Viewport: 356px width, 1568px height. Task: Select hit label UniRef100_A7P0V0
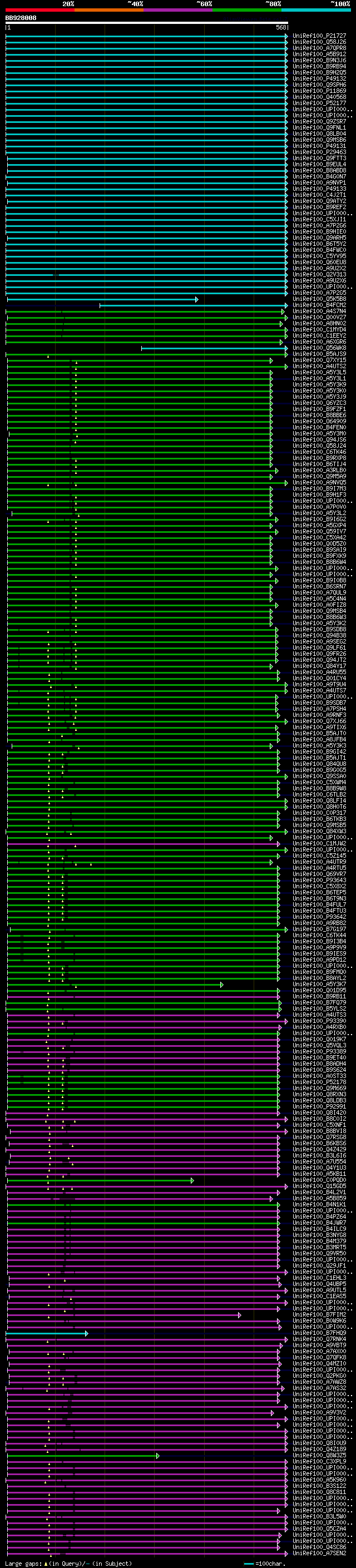[319, 507]
